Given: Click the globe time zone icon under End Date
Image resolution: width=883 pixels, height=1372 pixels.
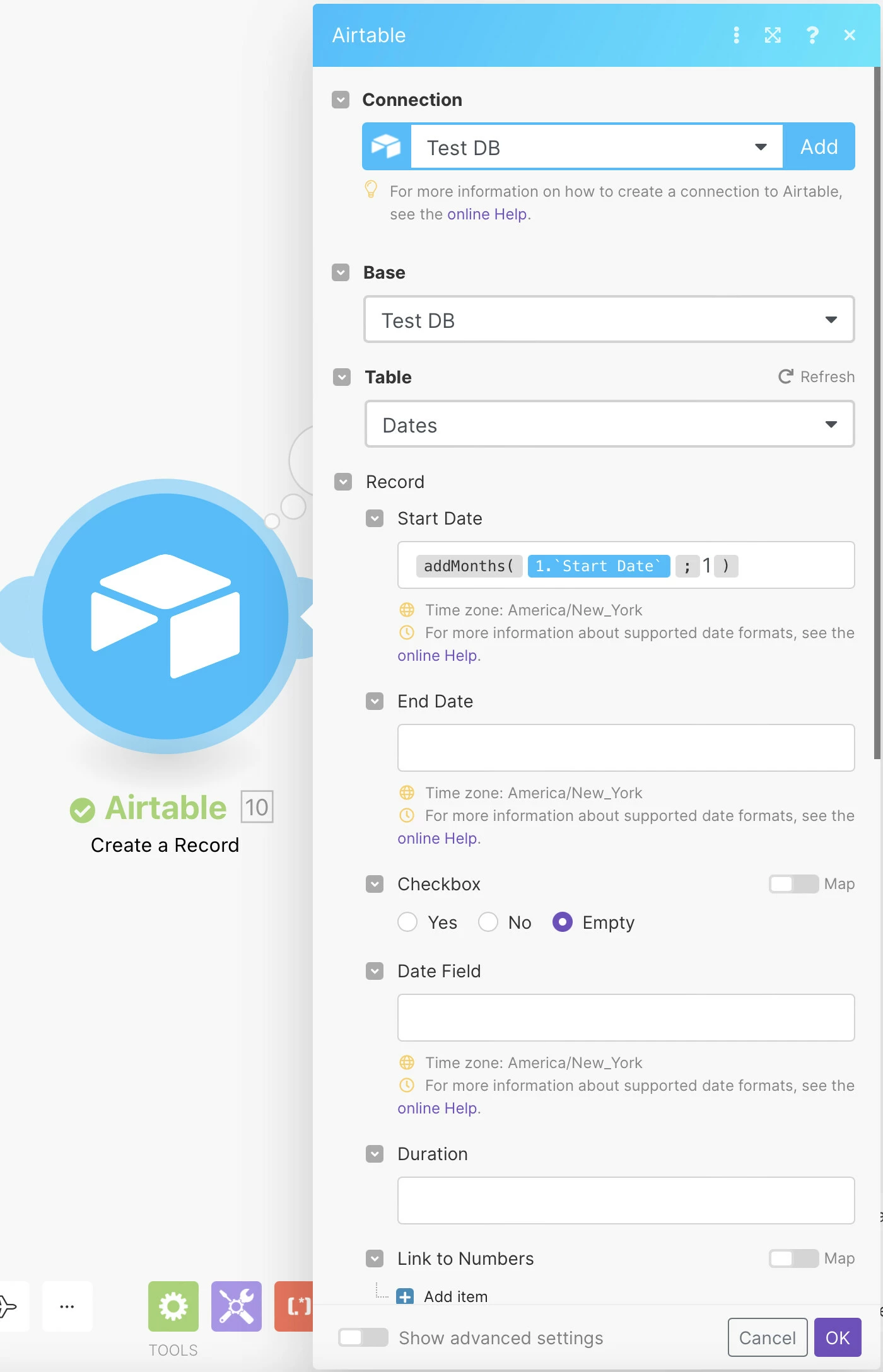Looking at the screenshot, I should tap(407, 793).
